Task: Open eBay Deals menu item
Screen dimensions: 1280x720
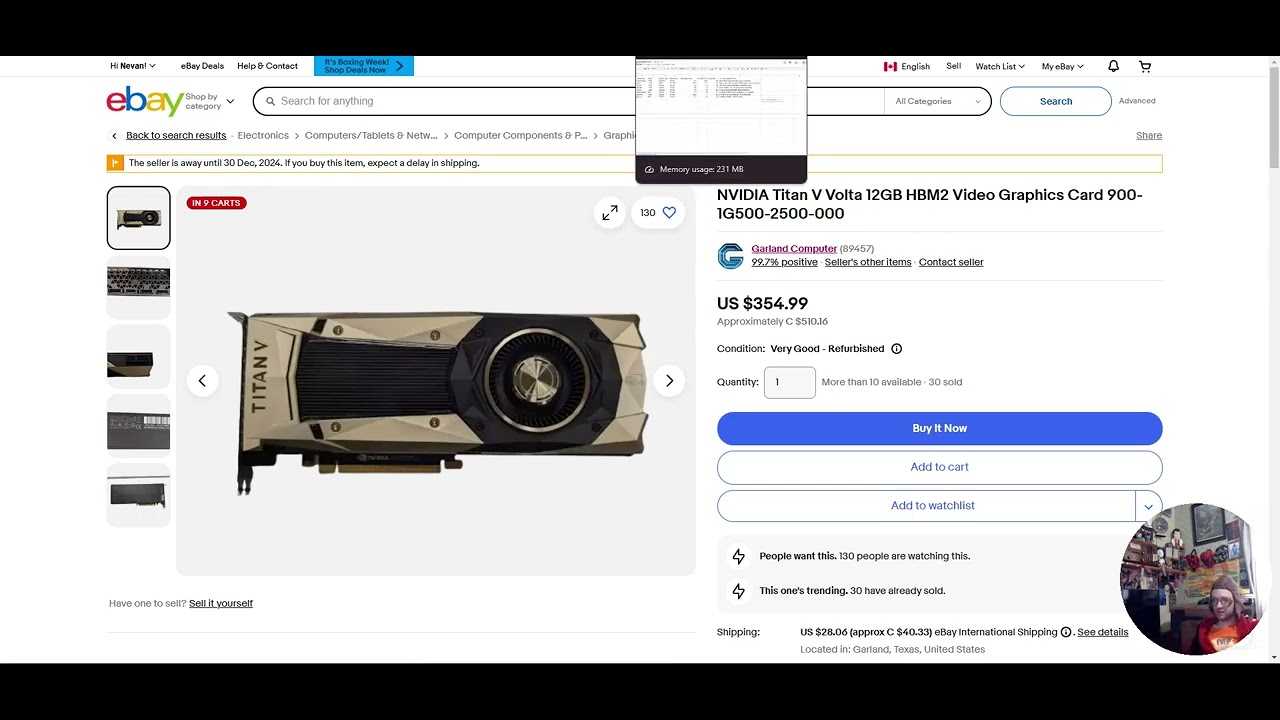Action: pyautogui.click(x=202, y=66)
